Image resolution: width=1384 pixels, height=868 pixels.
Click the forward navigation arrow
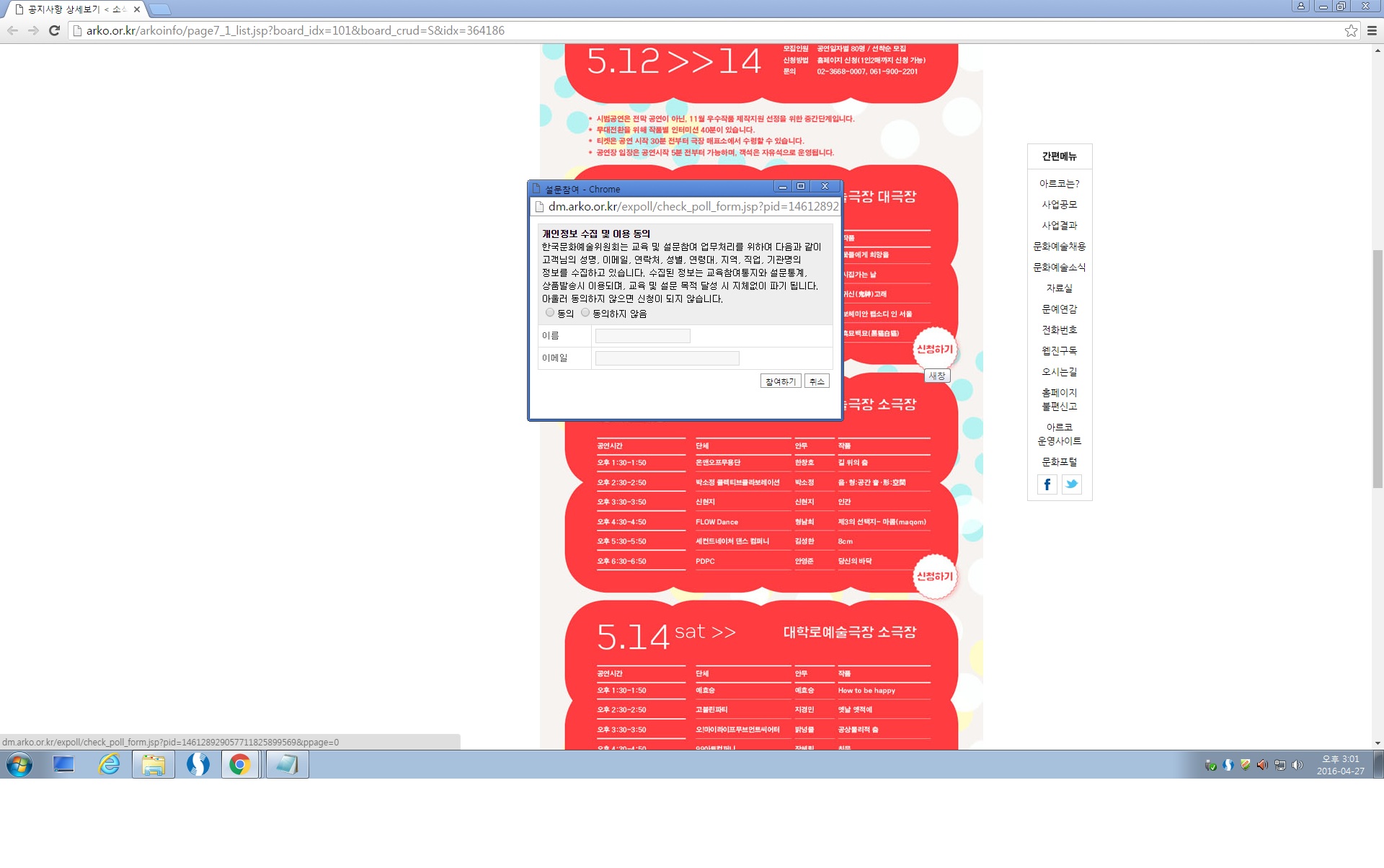pyautogui.click(x=33, y=30)
